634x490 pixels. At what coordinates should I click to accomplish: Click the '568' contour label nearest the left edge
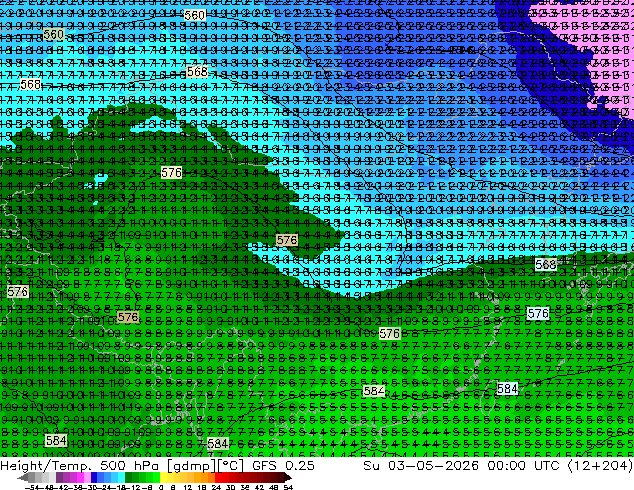coord(31,84)
